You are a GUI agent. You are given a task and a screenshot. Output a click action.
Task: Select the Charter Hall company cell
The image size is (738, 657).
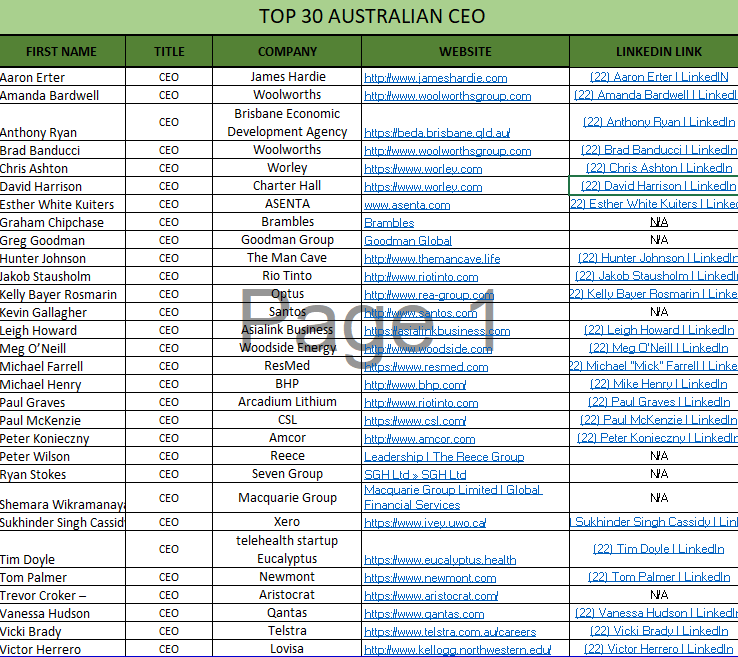[x=287, y=186]
